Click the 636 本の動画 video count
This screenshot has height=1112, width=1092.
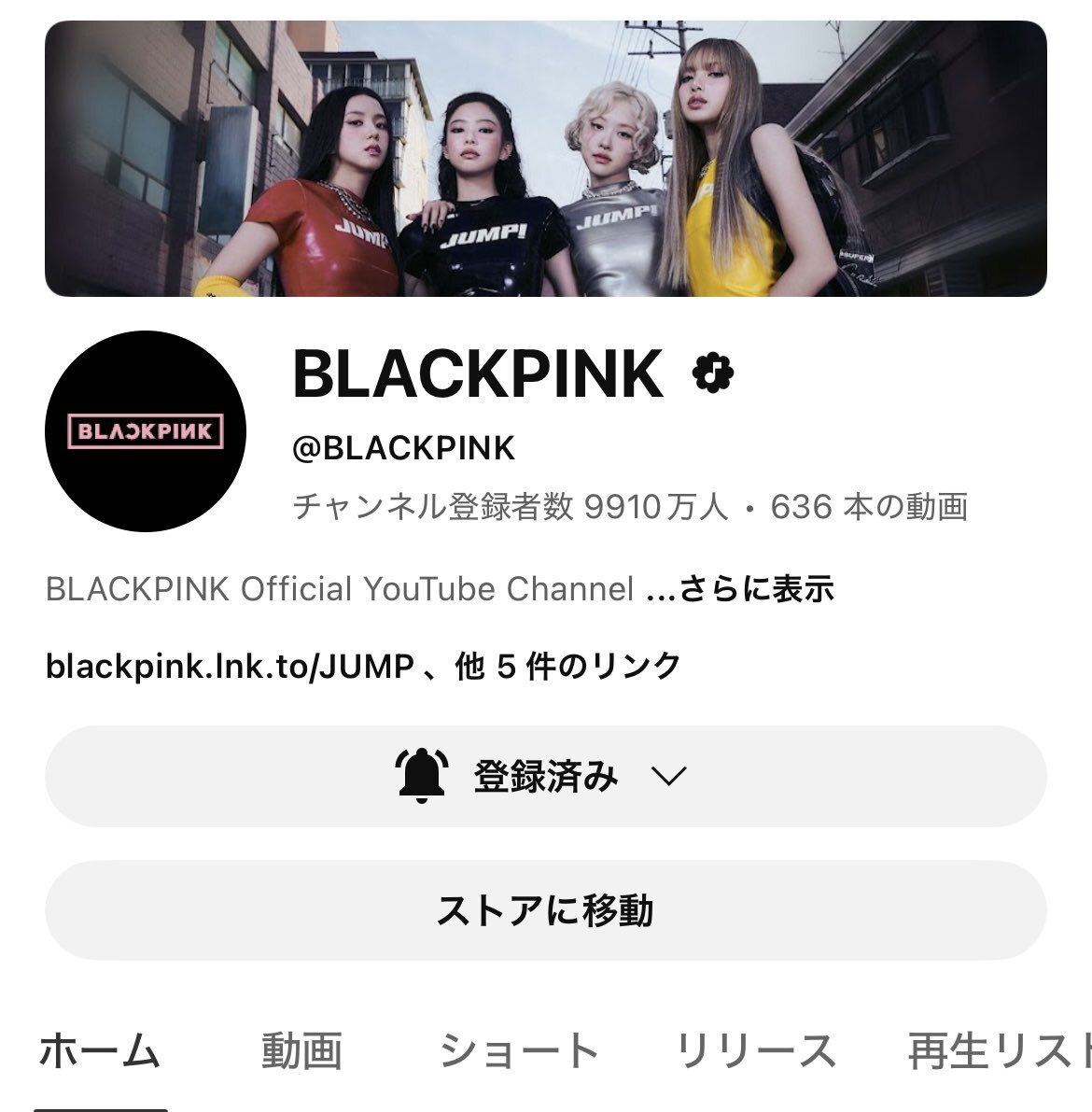coord(869,507)
